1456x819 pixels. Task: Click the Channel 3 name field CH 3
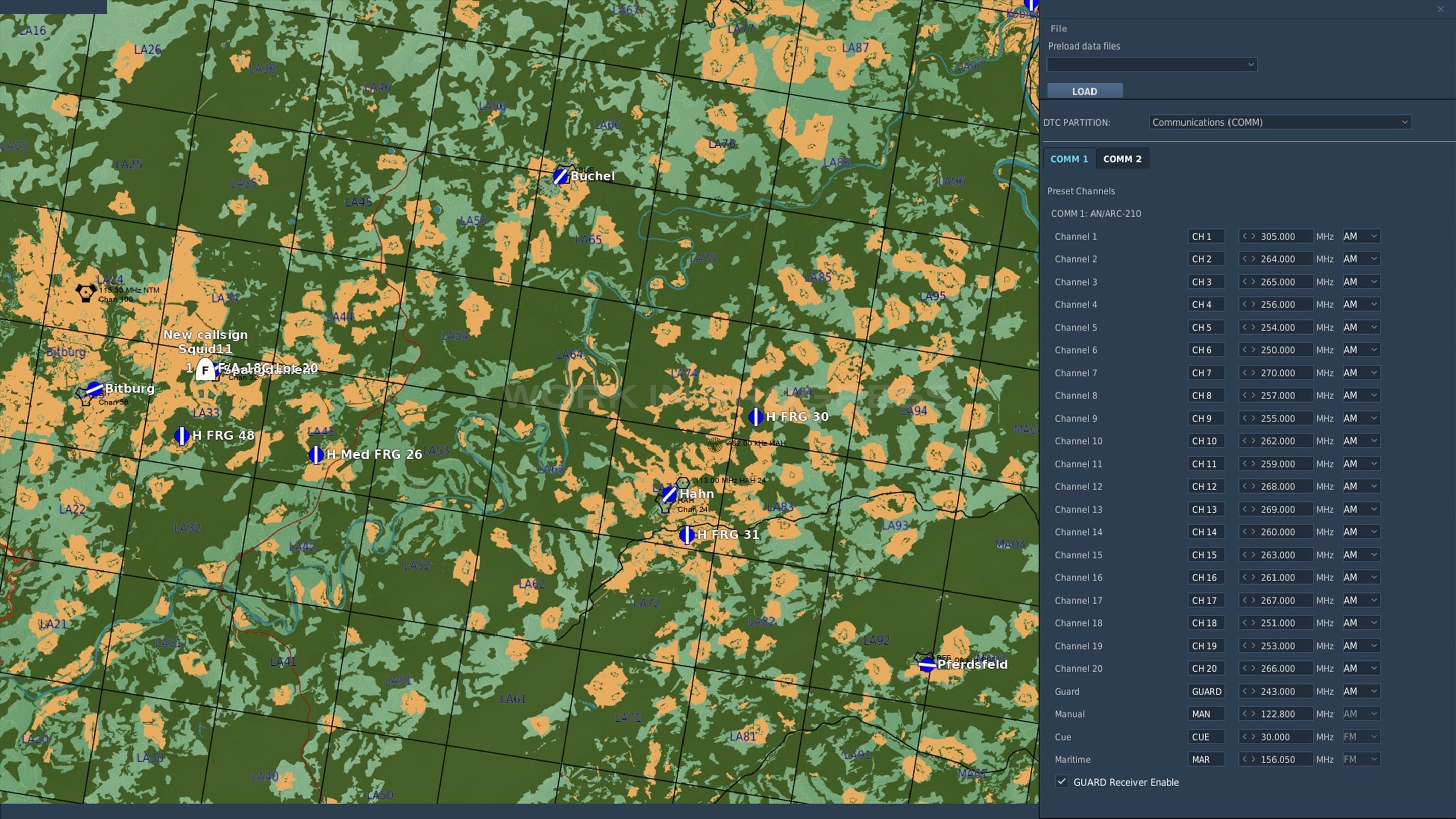tap(1206, 282)
